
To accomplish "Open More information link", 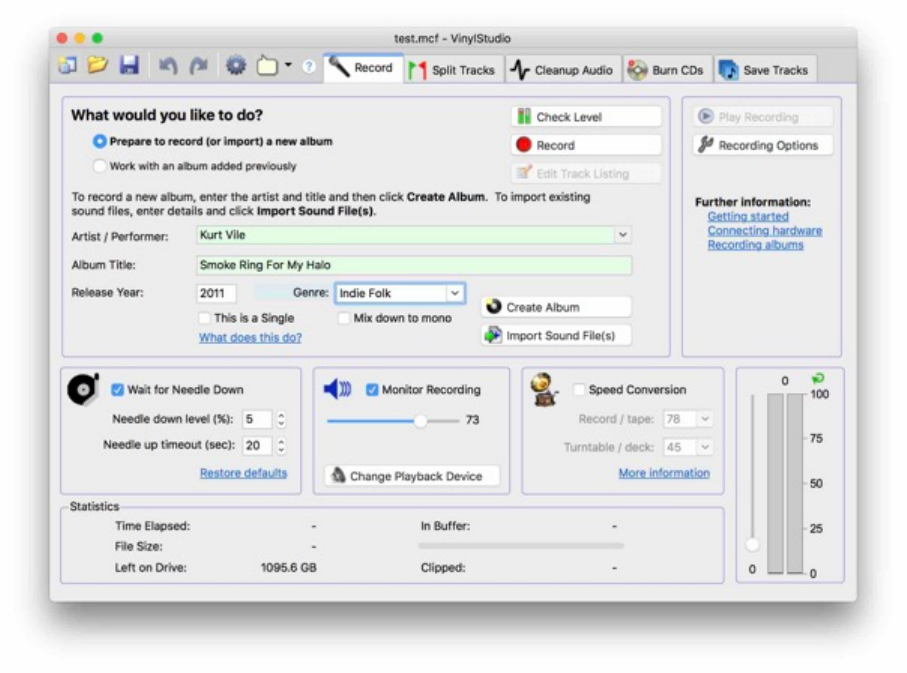I will click(664, 473).
